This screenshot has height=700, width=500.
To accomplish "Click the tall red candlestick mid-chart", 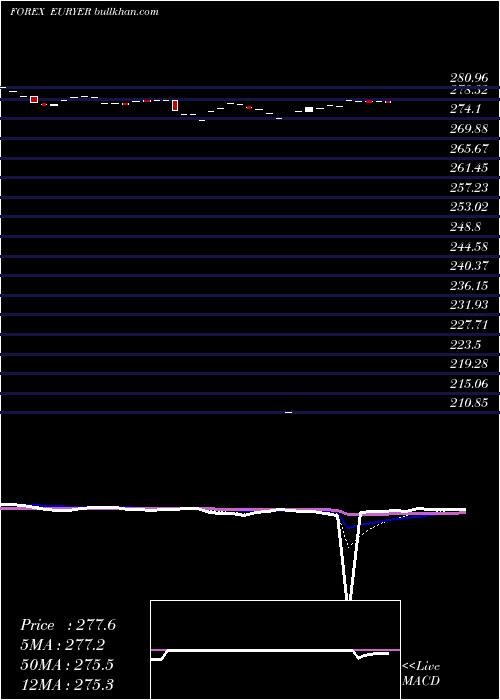I will click(x=175, y=105).
